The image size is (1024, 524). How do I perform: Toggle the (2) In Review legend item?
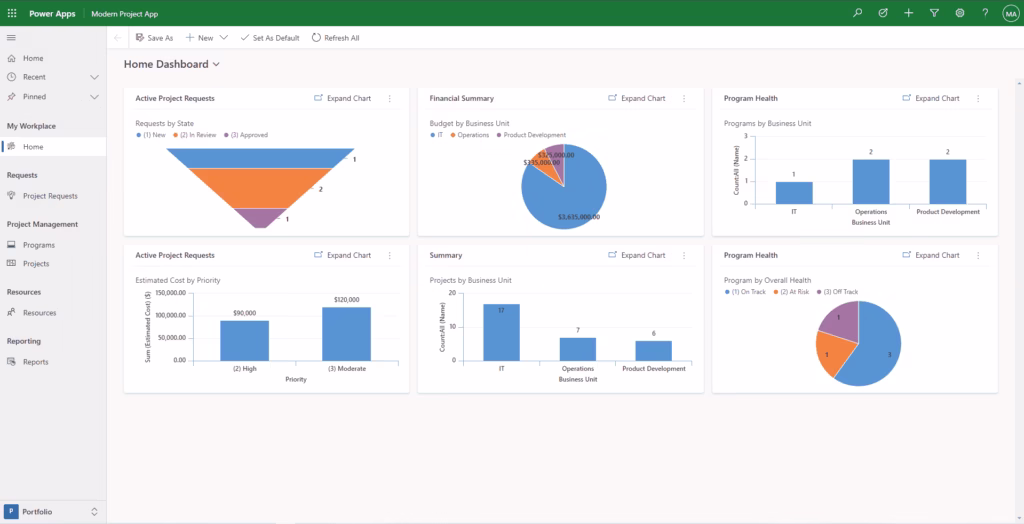pos(196,135)
